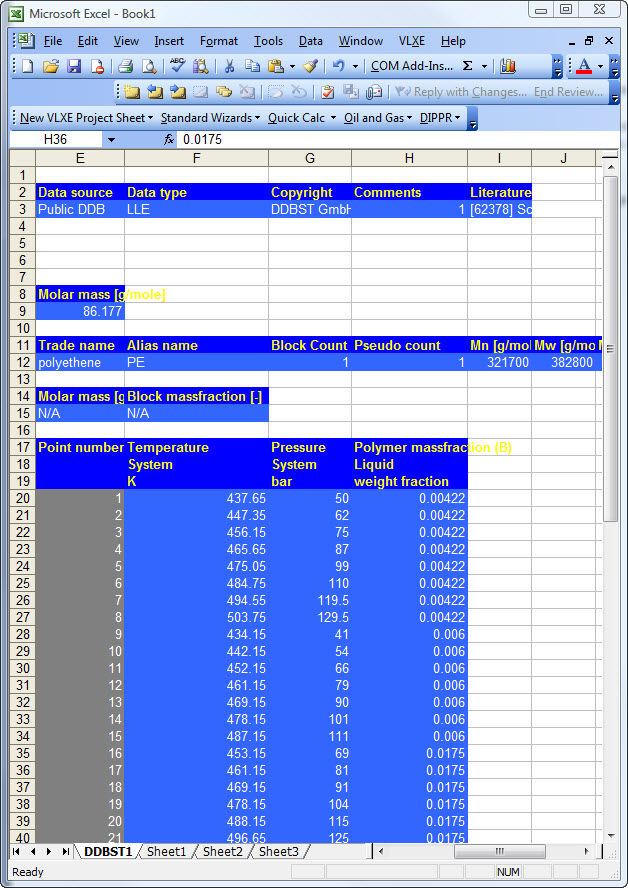This screenshot has width=628, height=888.
Task: Click the Cut scissors icon
Action: click(229, 67)
